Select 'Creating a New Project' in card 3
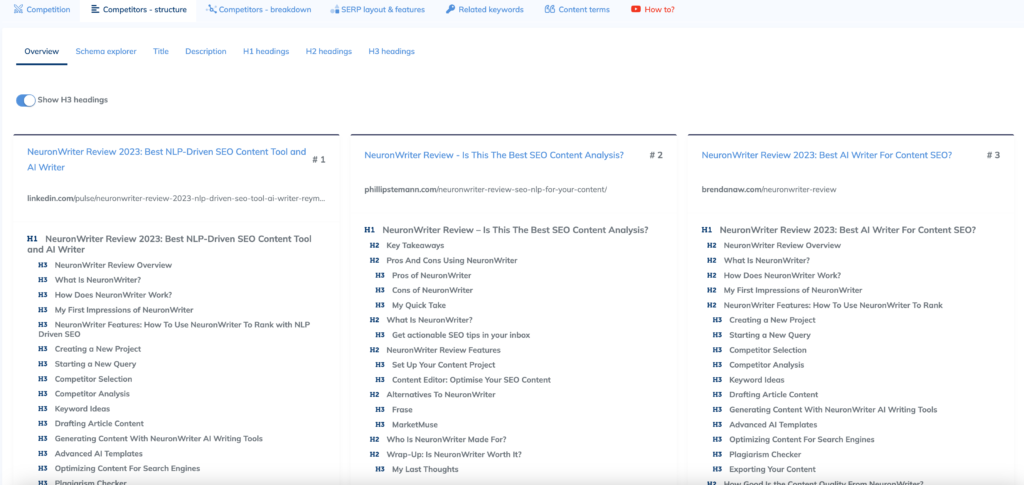The image size is (1024, 485). [x=772, y=321]
